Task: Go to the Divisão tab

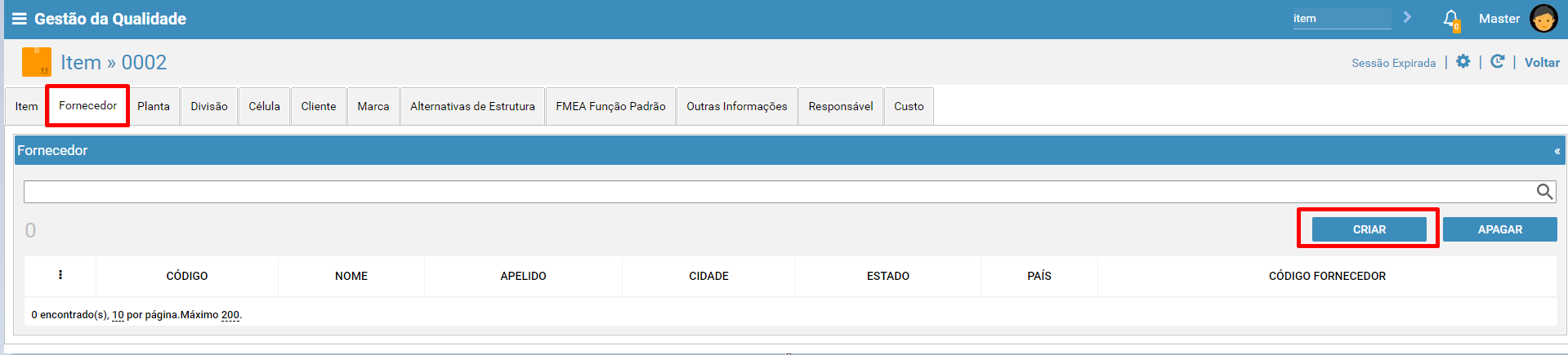Action: click(209, 106)
